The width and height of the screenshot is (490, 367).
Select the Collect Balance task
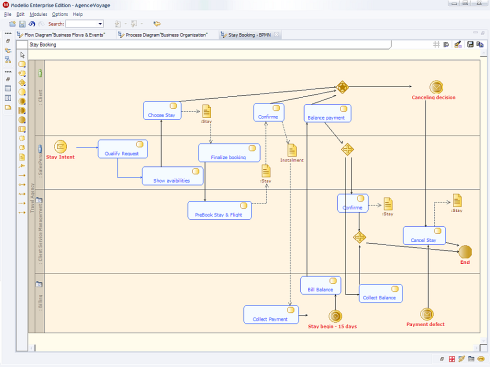pos(381,293)
